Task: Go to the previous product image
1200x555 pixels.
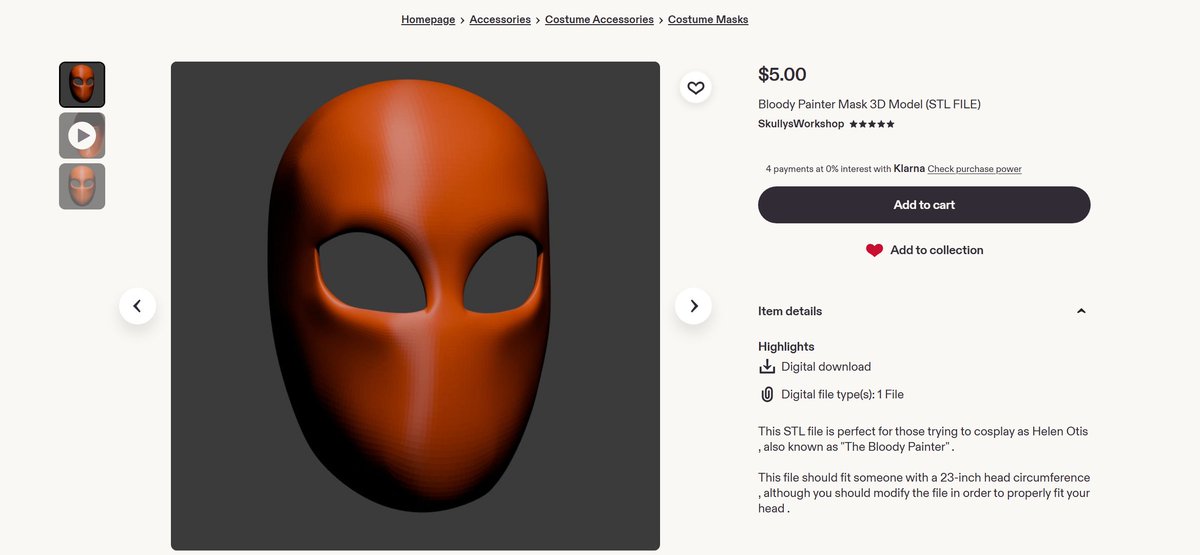Action: click(x=137, y=306)
